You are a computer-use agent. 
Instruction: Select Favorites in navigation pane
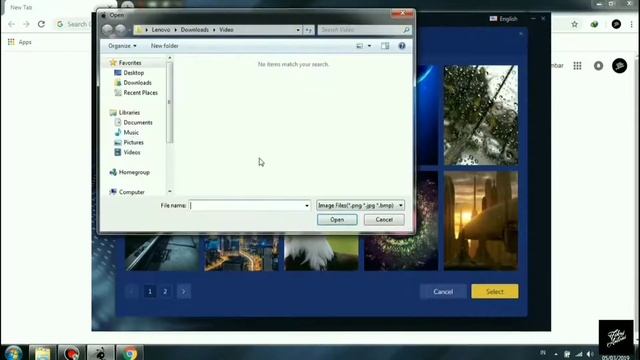point(130,63)
